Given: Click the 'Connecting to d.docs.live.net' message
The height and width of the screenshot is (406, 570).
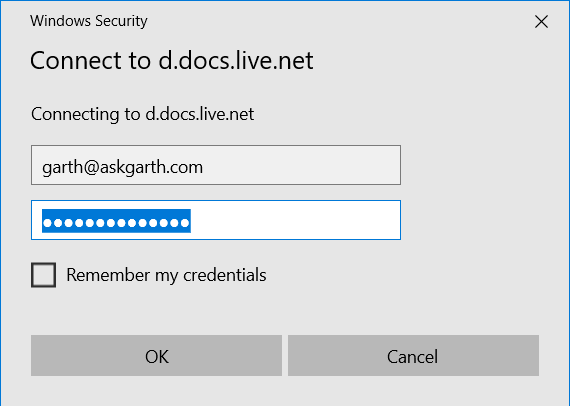Looking at the screenshot, I should [142, 114].
